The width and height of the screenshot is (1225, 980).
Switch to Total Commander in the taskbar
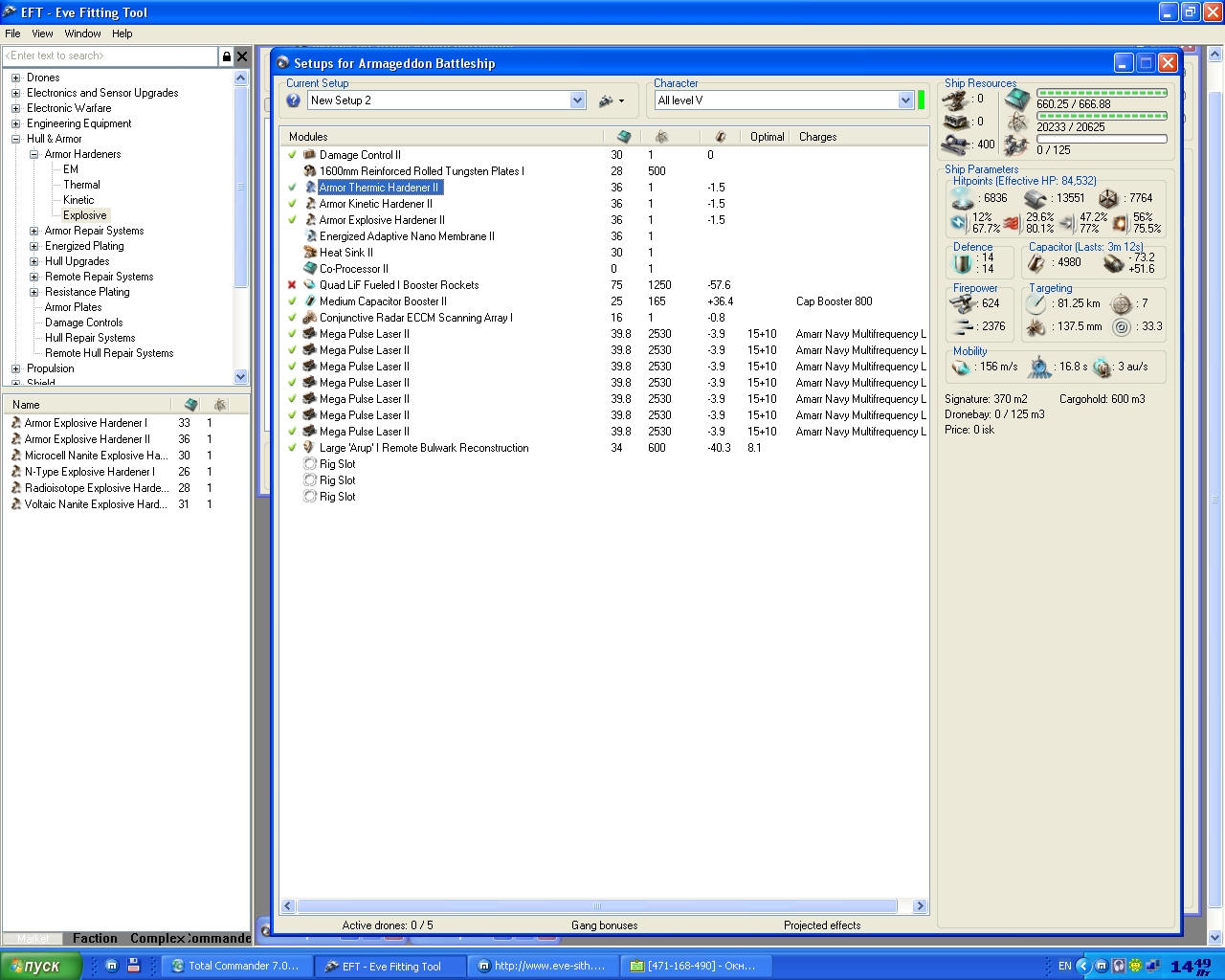pyautogui.click(x=236, y=966)
